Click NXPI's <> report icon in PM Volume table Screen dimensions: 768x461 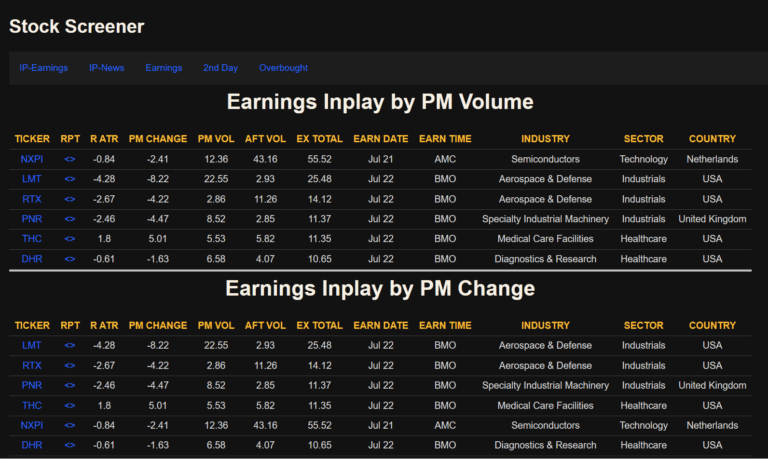point(70,159)
